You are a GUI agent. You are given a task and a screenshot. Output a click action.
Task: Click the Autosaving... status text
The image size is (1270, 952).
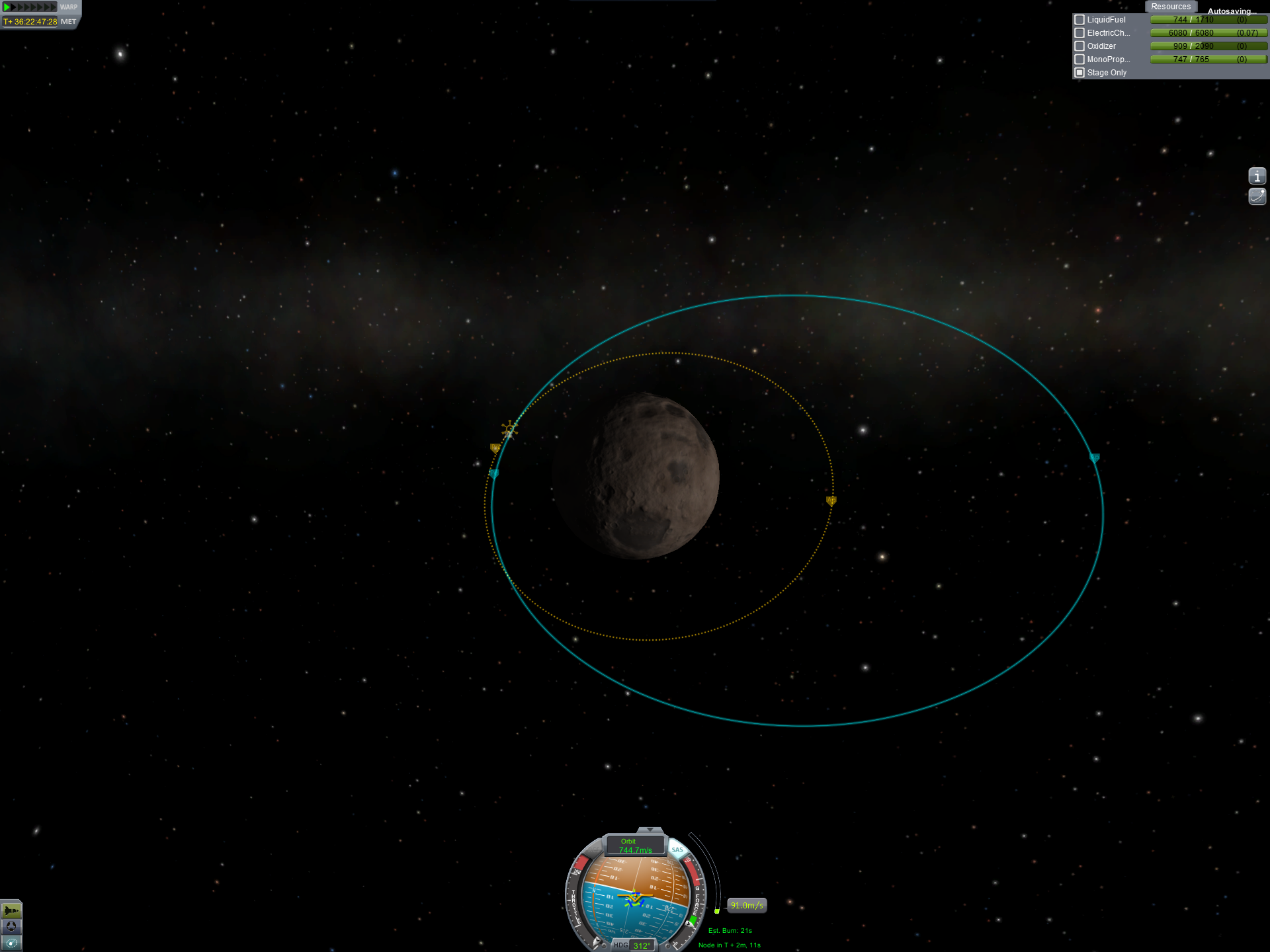point(1232,11)
